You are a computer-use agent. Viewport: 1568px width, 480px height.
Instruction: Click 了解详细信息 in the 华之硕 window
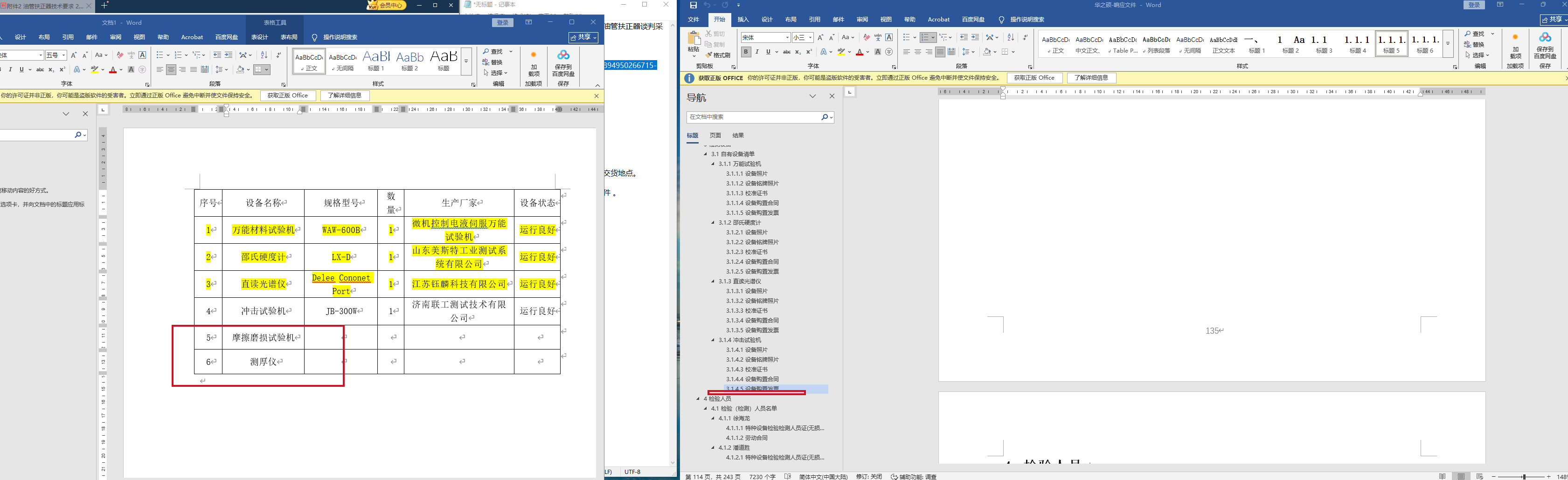point(1091,78)
